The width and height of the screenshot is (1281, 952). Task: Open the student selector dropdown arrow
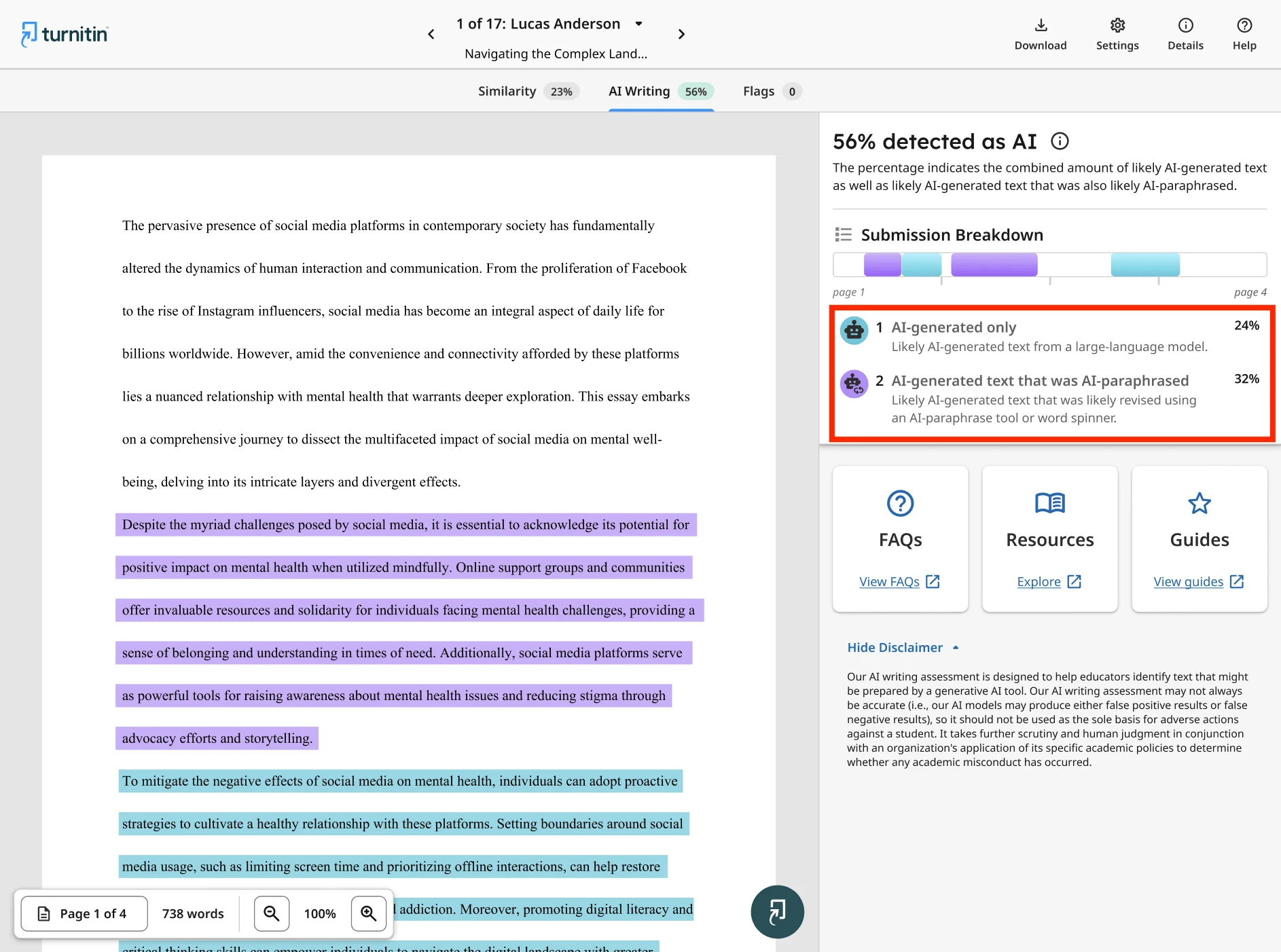click(x=638, y=24)
